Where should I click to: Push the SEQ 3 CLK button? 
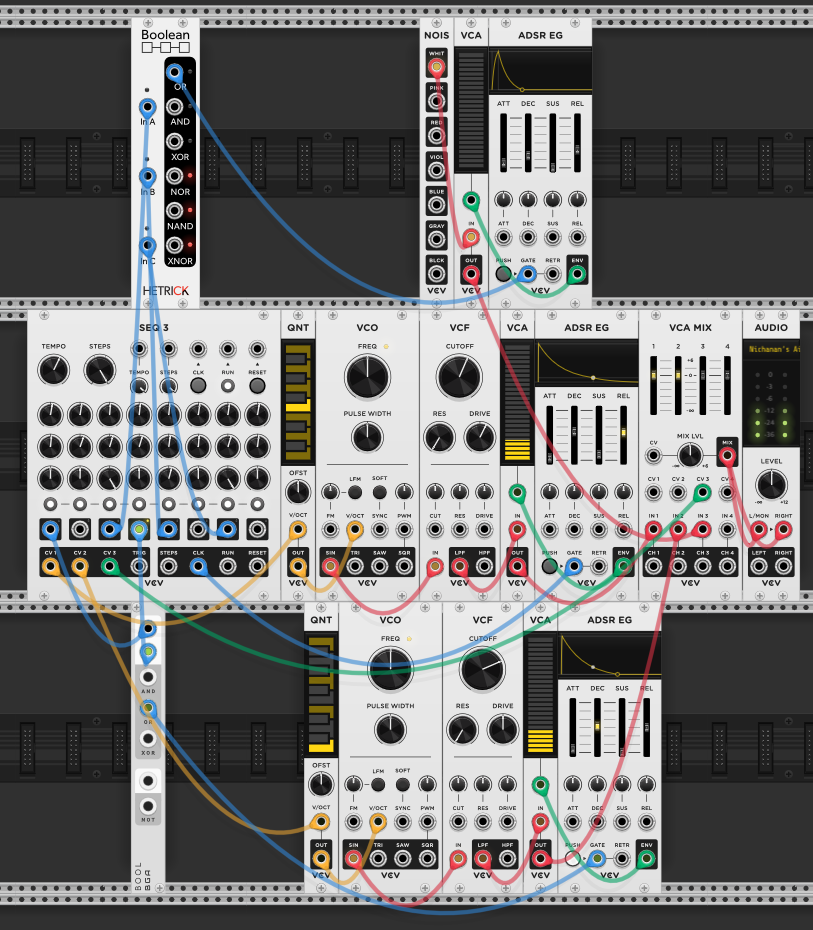click(198, 386)
